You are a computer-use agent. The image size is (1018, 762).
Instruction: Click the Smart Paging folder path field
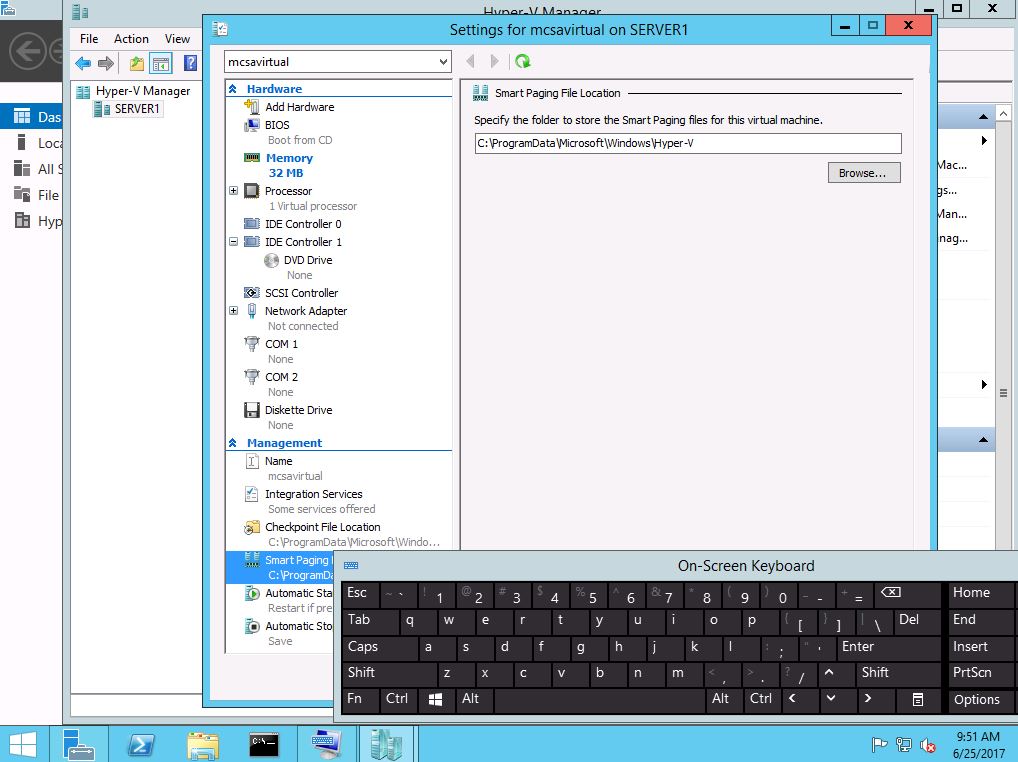click(x=687, y=143)
